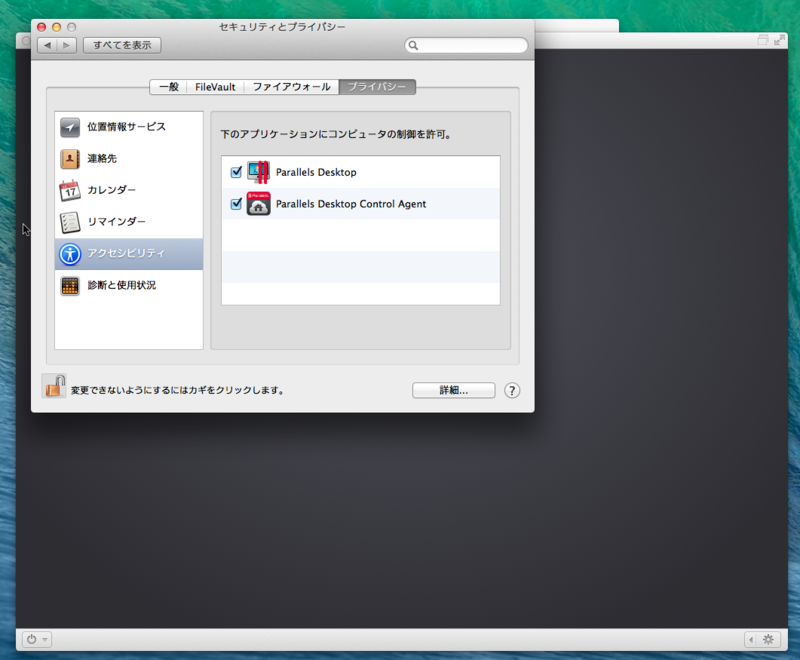Select the 位置情報サービス (Location Services) icon
Viewport: 800px width, 660px height.
click(x=69, y=127)
